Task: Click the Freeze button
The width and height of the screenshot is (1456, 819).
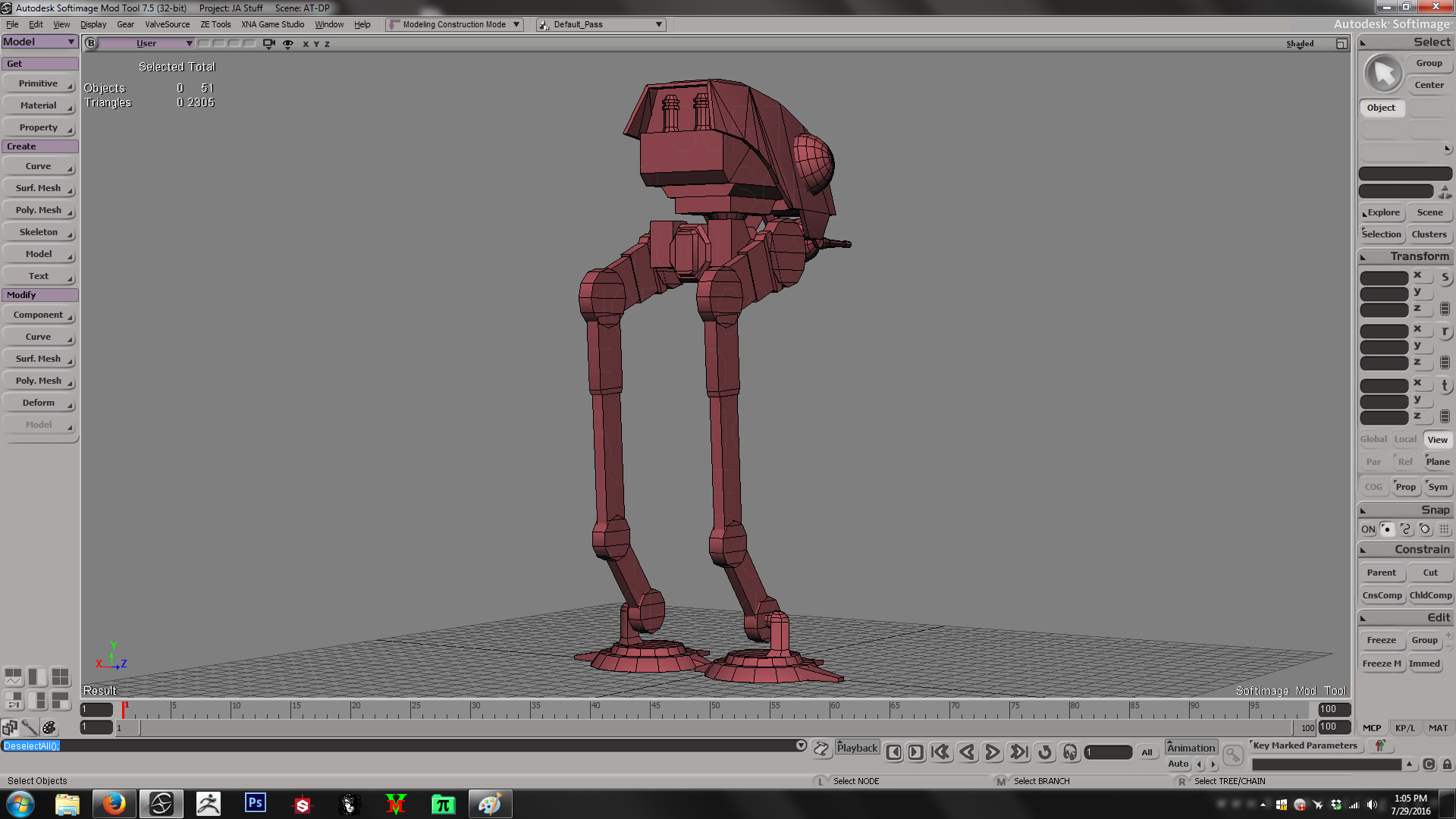Action: click(1381, 641)
